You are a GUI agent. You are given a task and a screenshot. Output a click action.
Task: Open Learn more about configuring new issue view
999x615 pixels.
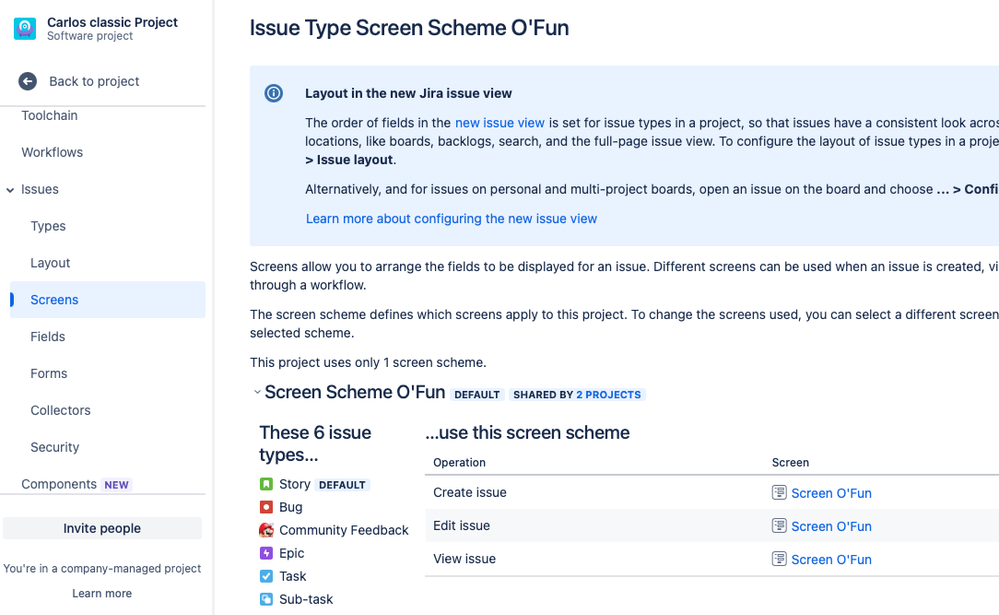point(452,219)
